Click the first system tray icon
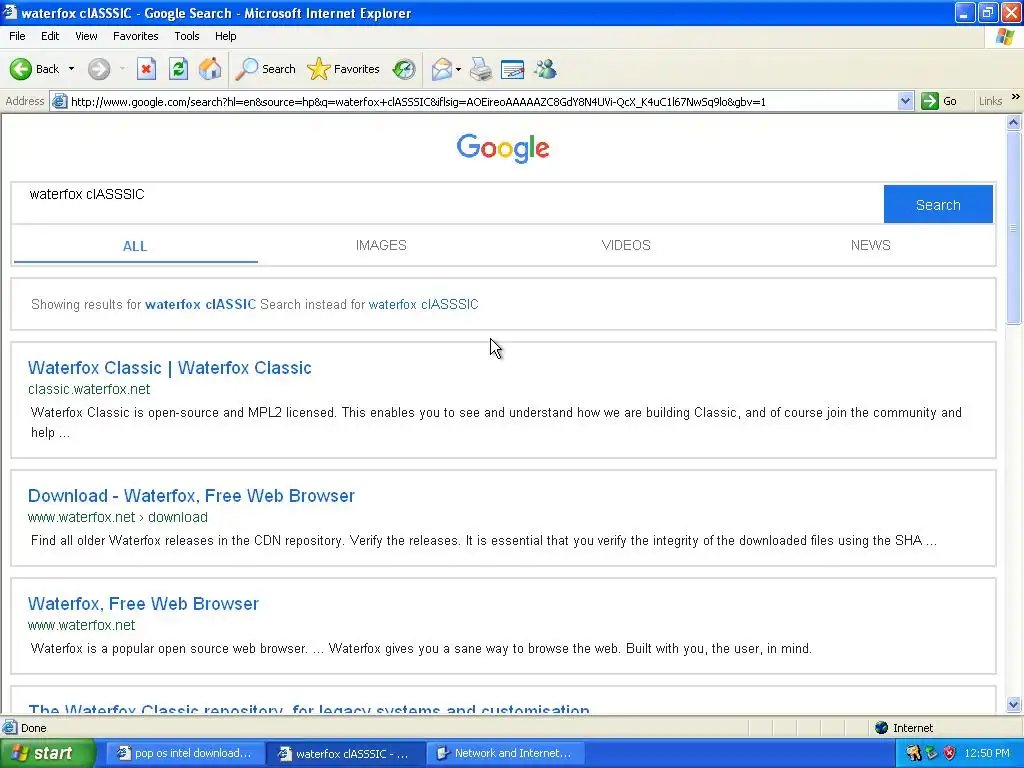 tap(914, 753)
